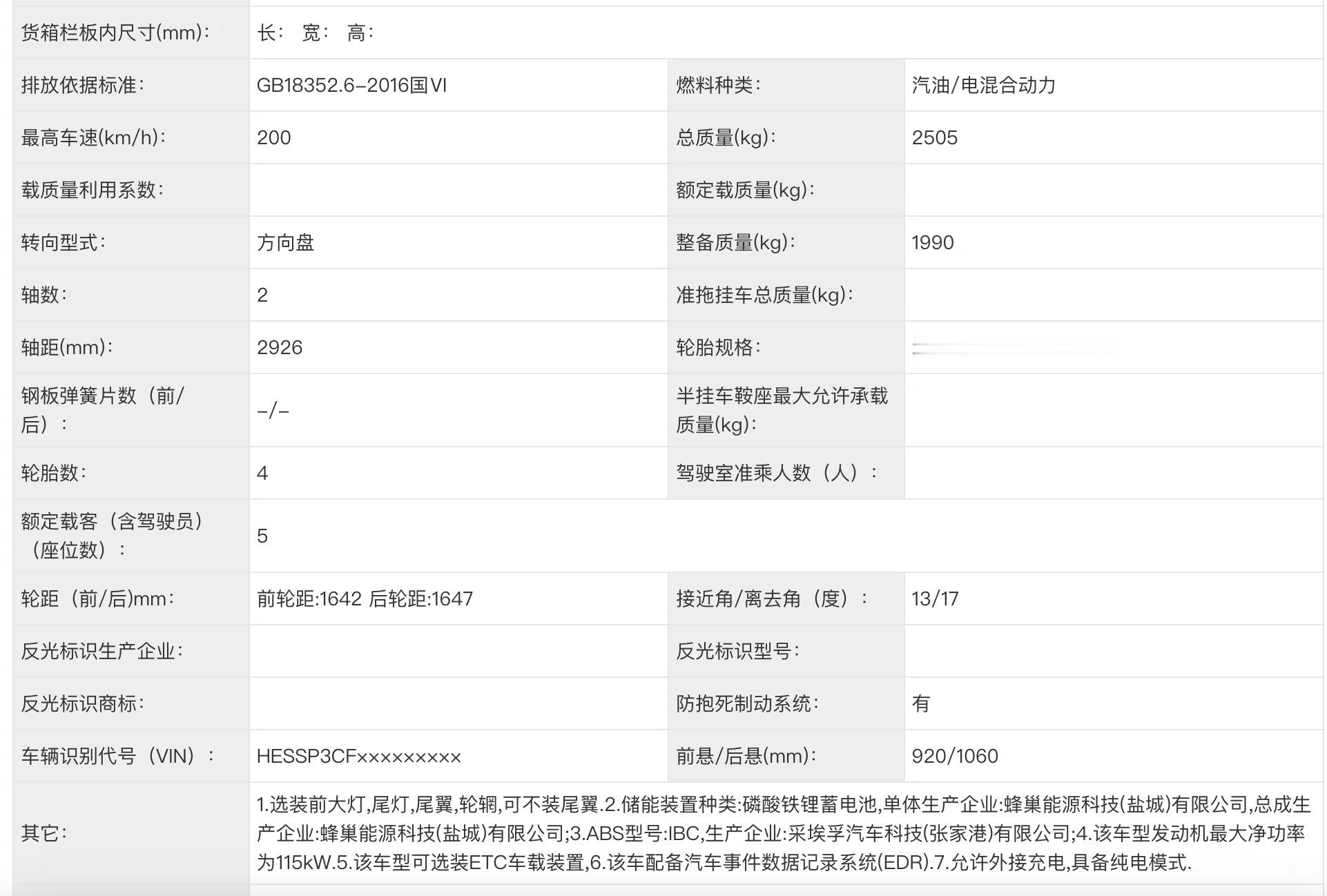Image resolution: width=1327 pixels, height=896 pixels.
Task: Click the 钢板弹簧片数 value -/-
Action: click(273, 411)
